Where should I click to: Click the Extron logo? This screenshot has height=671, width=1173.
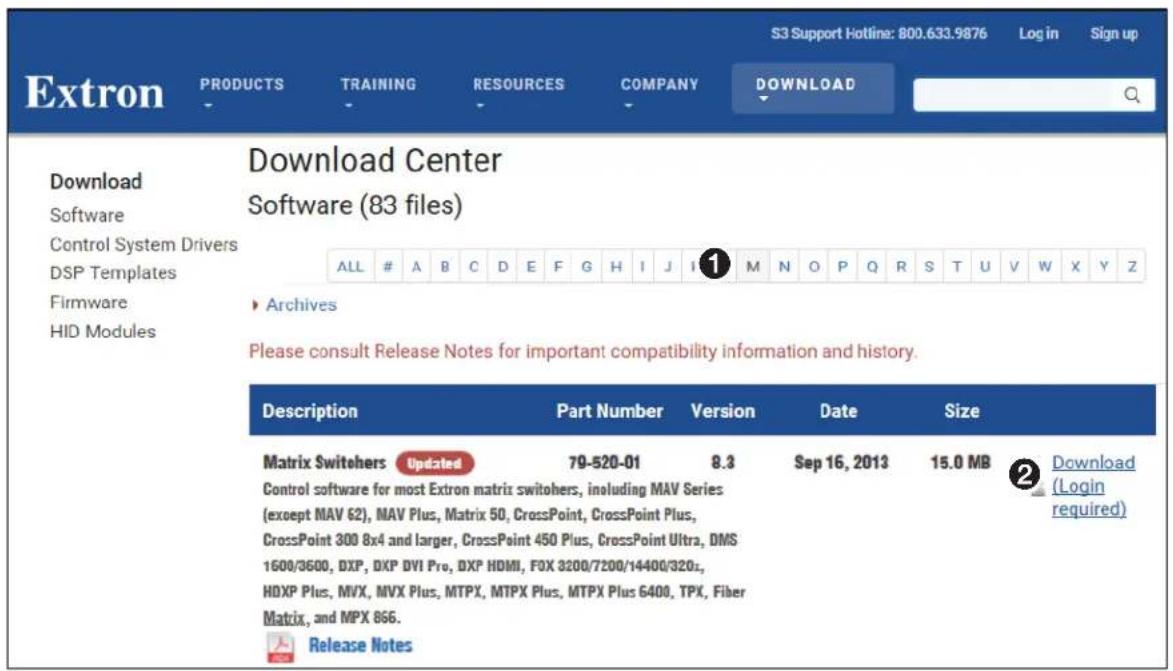click(94, 93)
